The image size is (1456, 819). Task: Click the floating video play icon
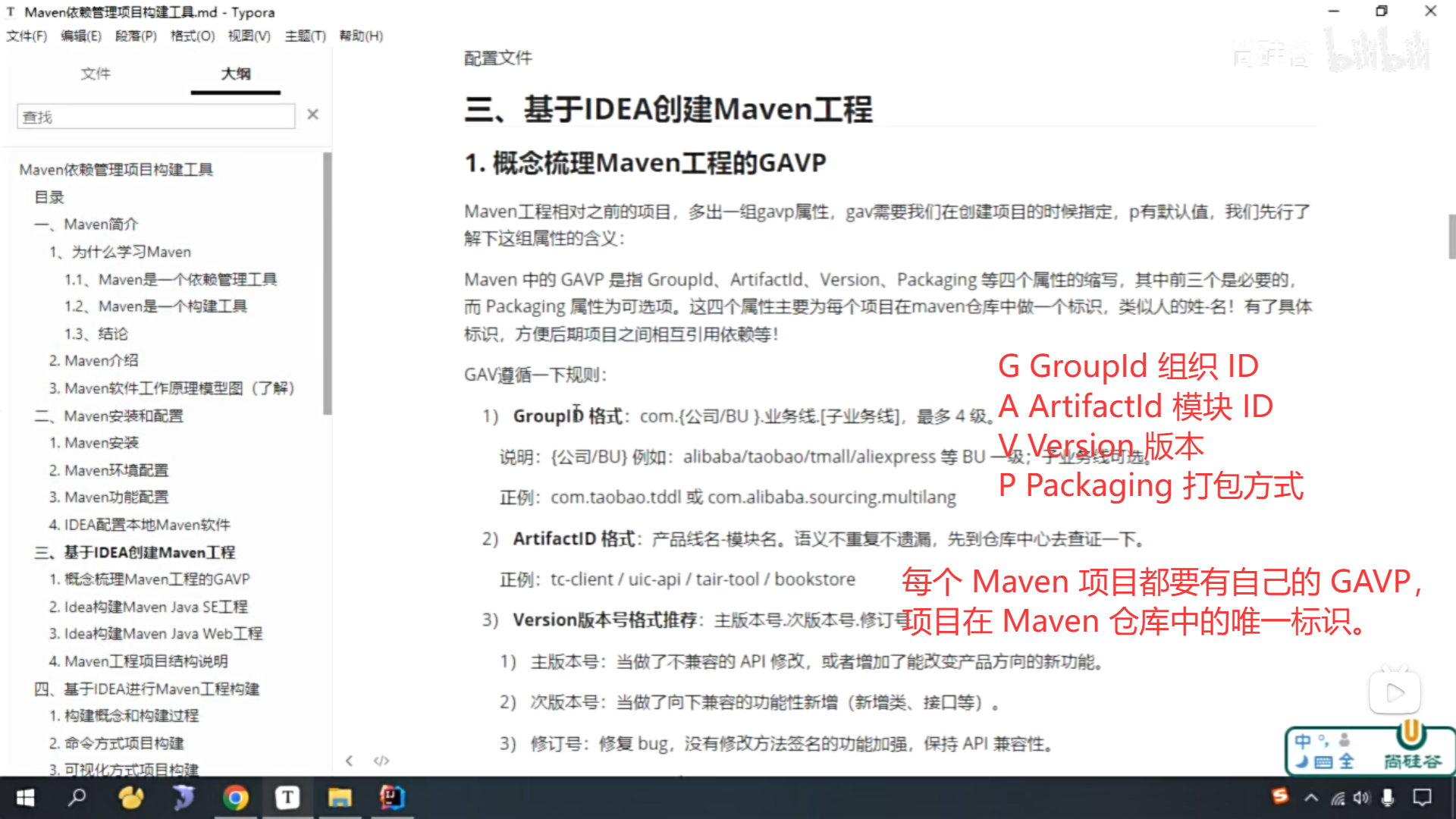point(1394,692)
